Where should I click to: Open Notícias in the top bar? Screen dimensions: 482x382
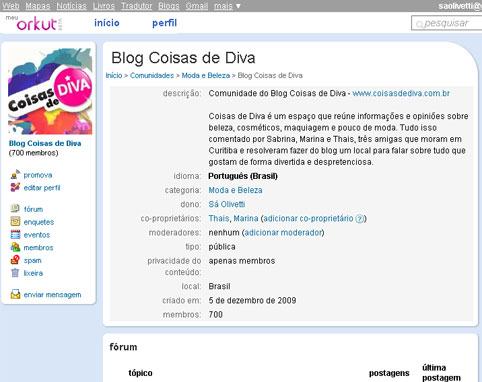pos(71,6)
